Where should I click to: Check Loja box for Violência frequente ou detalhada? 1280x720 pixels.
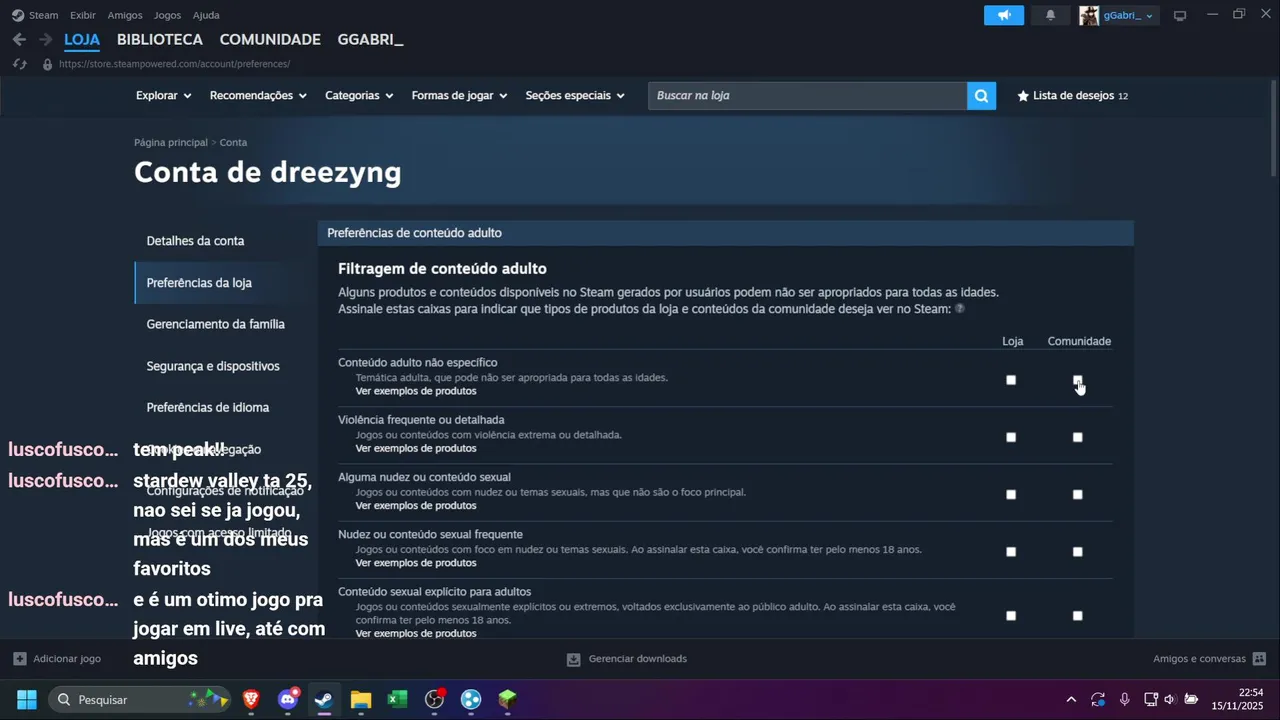coord(1011,437)
